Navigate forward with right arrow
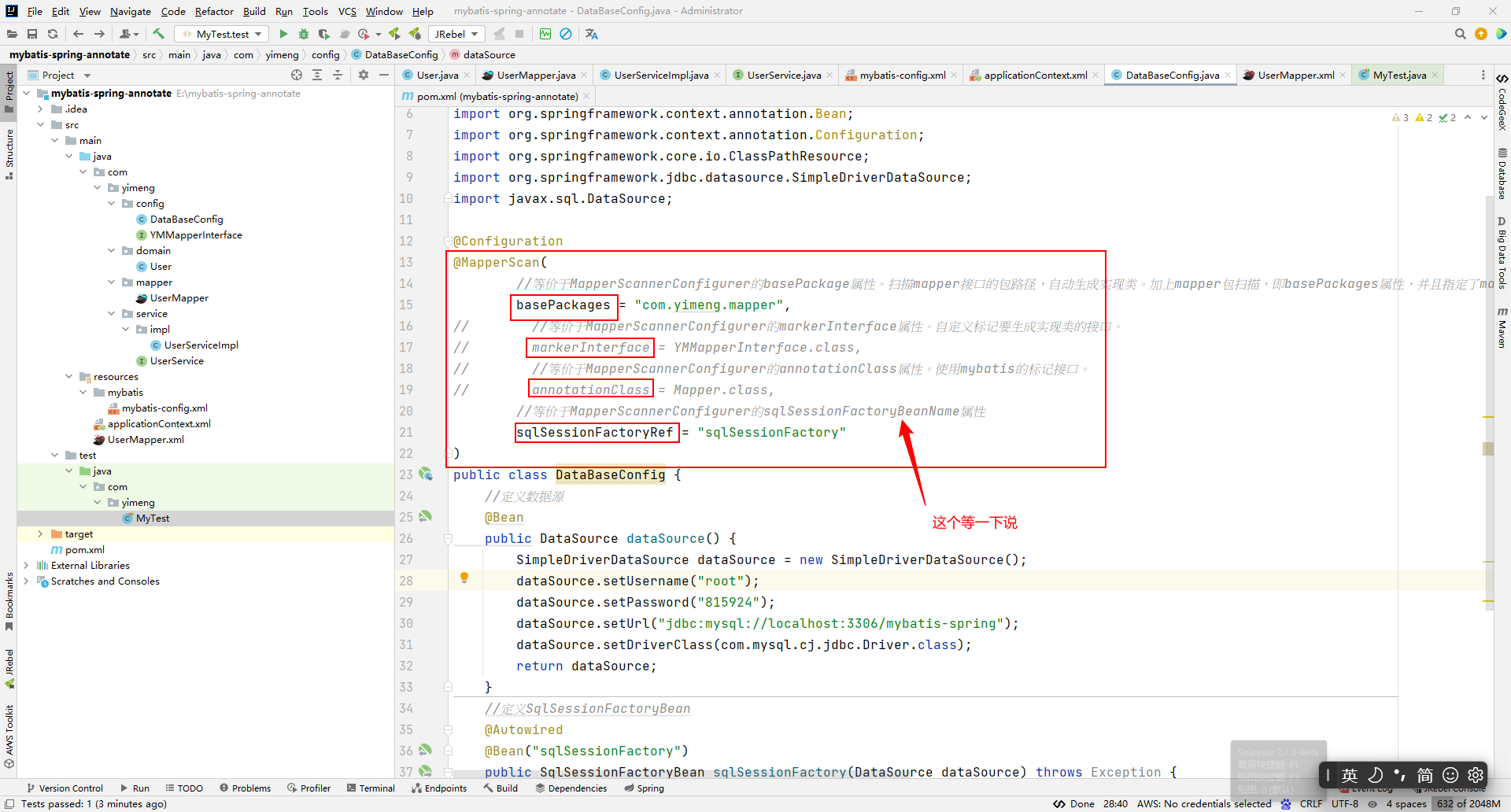This screenshot has height=812, width=1511. click(99, 34)
